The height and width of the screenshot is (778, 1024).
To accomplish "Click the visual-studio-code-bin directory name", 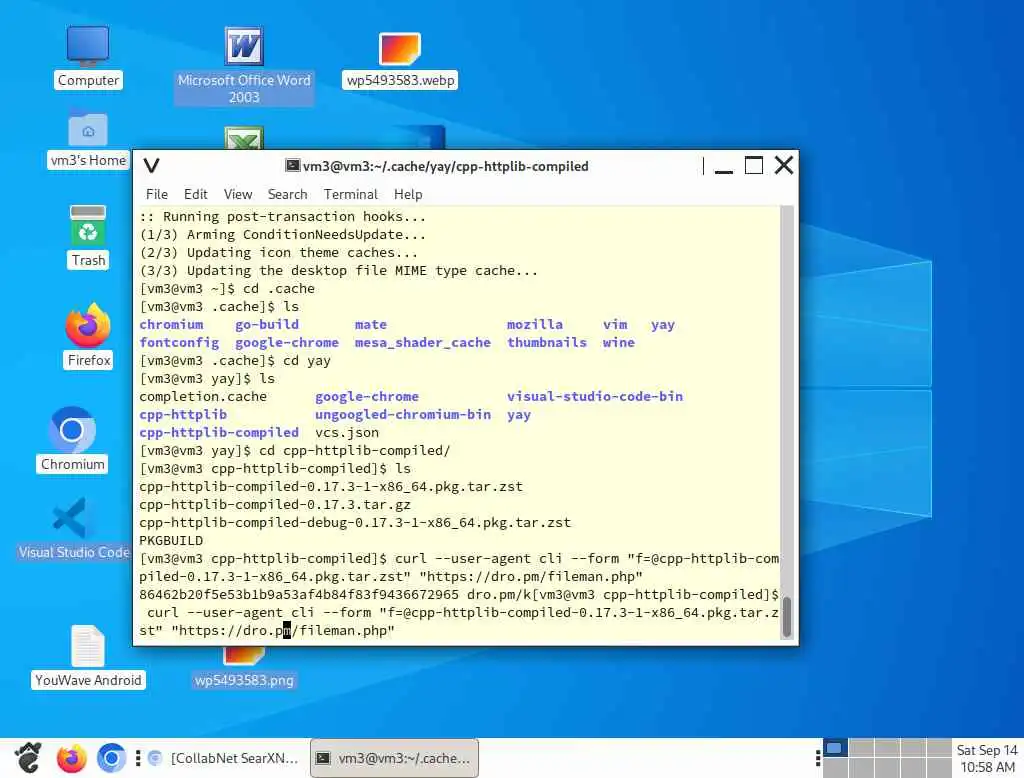I will (x=595, y=397).
